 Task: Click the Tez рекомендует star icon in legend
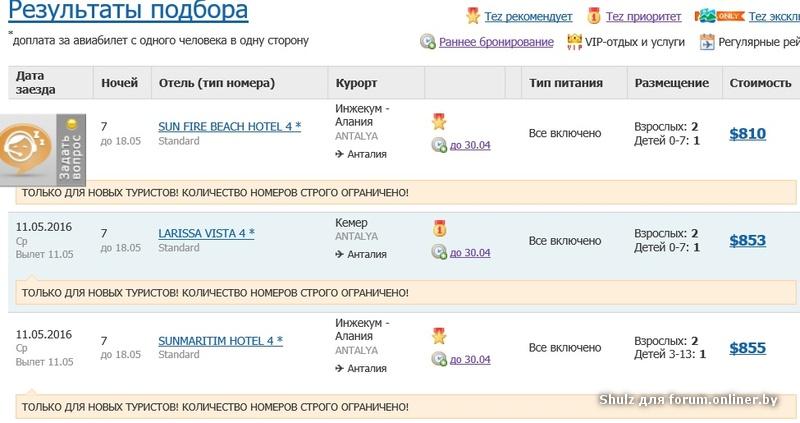(473, 16)
